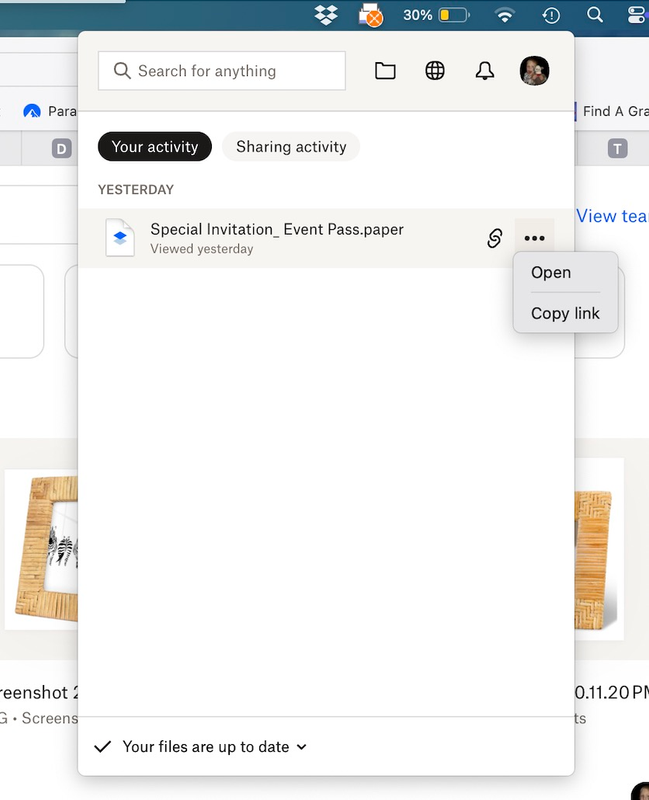The width and height of the screenshot is (649, 800).
Task: Open Dropbox.com via globe icon
Action: tap(435, 70)
